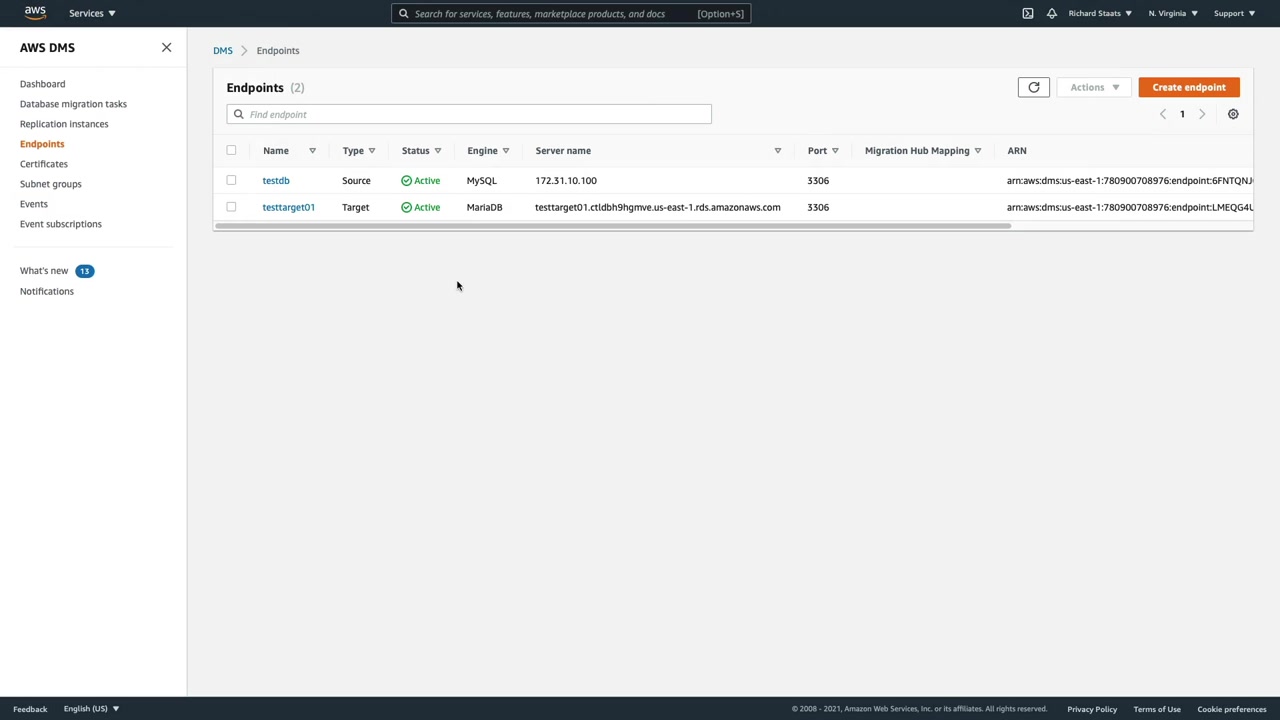The image size is (1280, 720).
Task: Click the AWS services search box
Action: click(571, 13)
